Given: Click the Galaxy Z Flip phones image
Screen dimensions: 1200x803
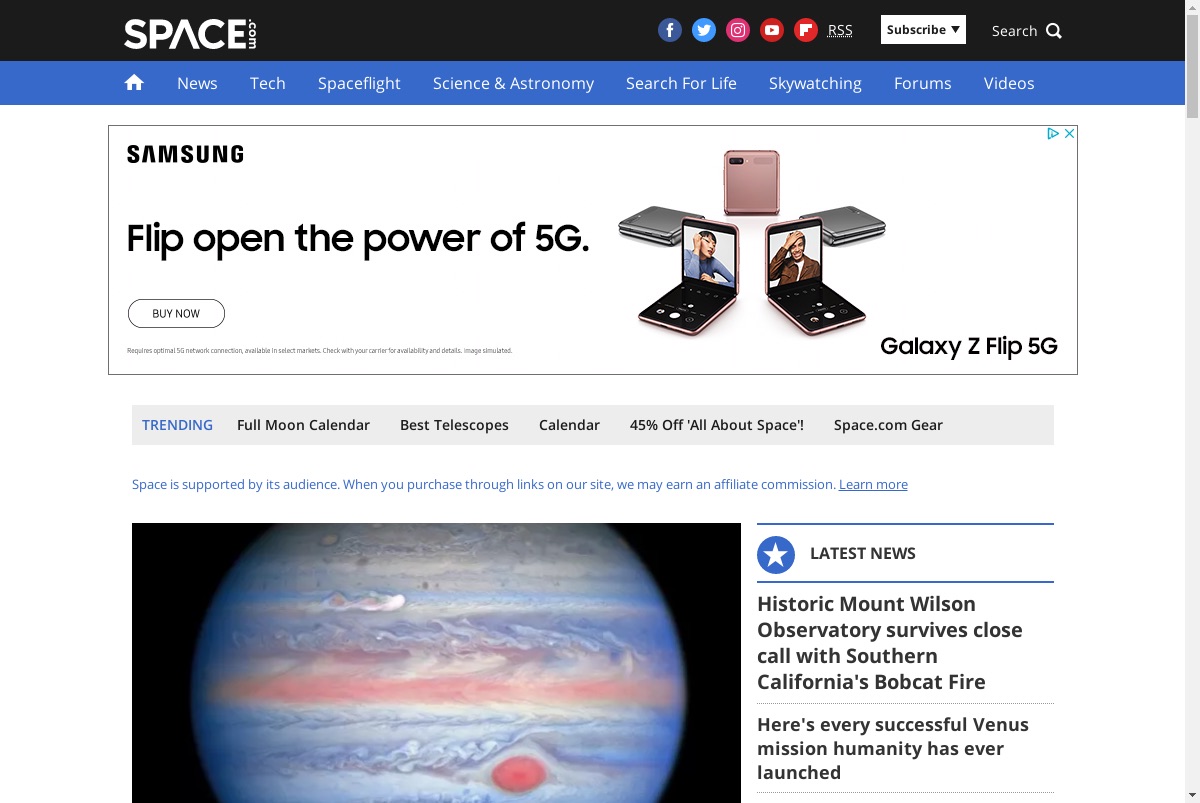Looking at the screenshot, I should pos(752,242).
